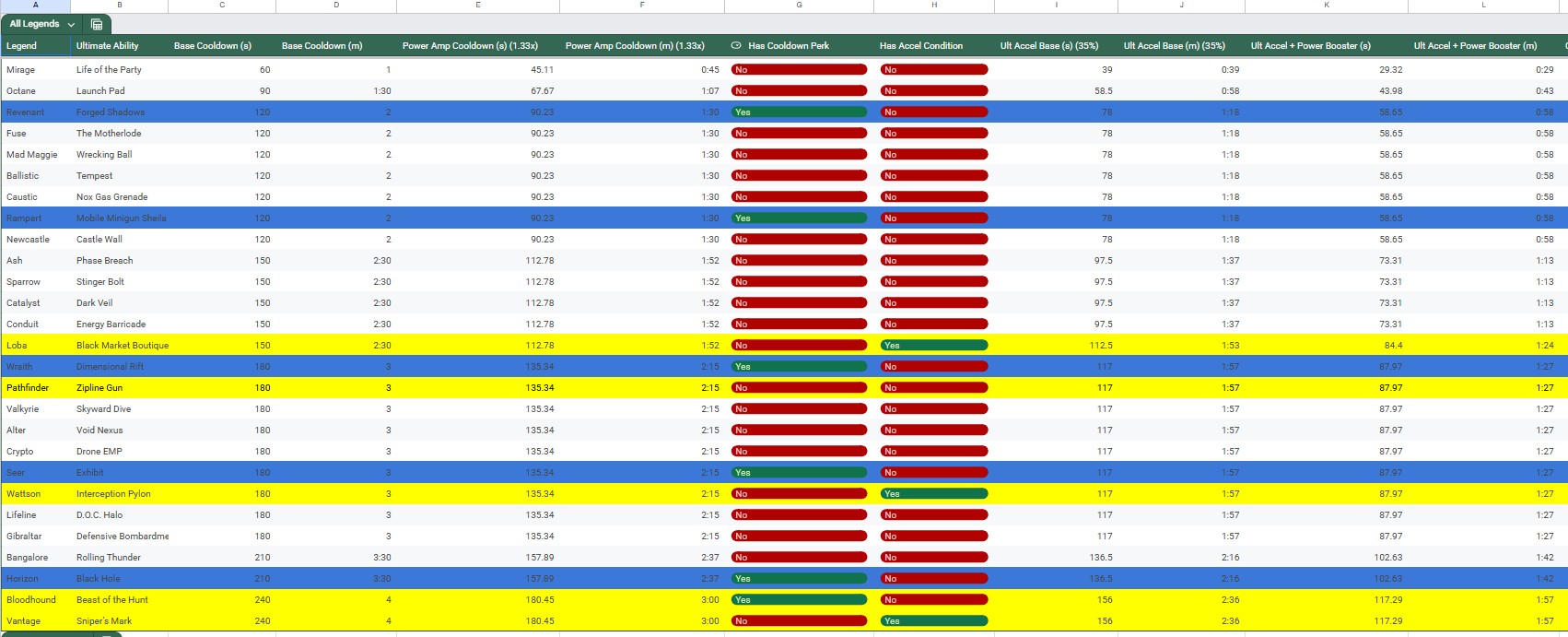Click the 45.11 Power Amp cell

(x=478, y=69)
